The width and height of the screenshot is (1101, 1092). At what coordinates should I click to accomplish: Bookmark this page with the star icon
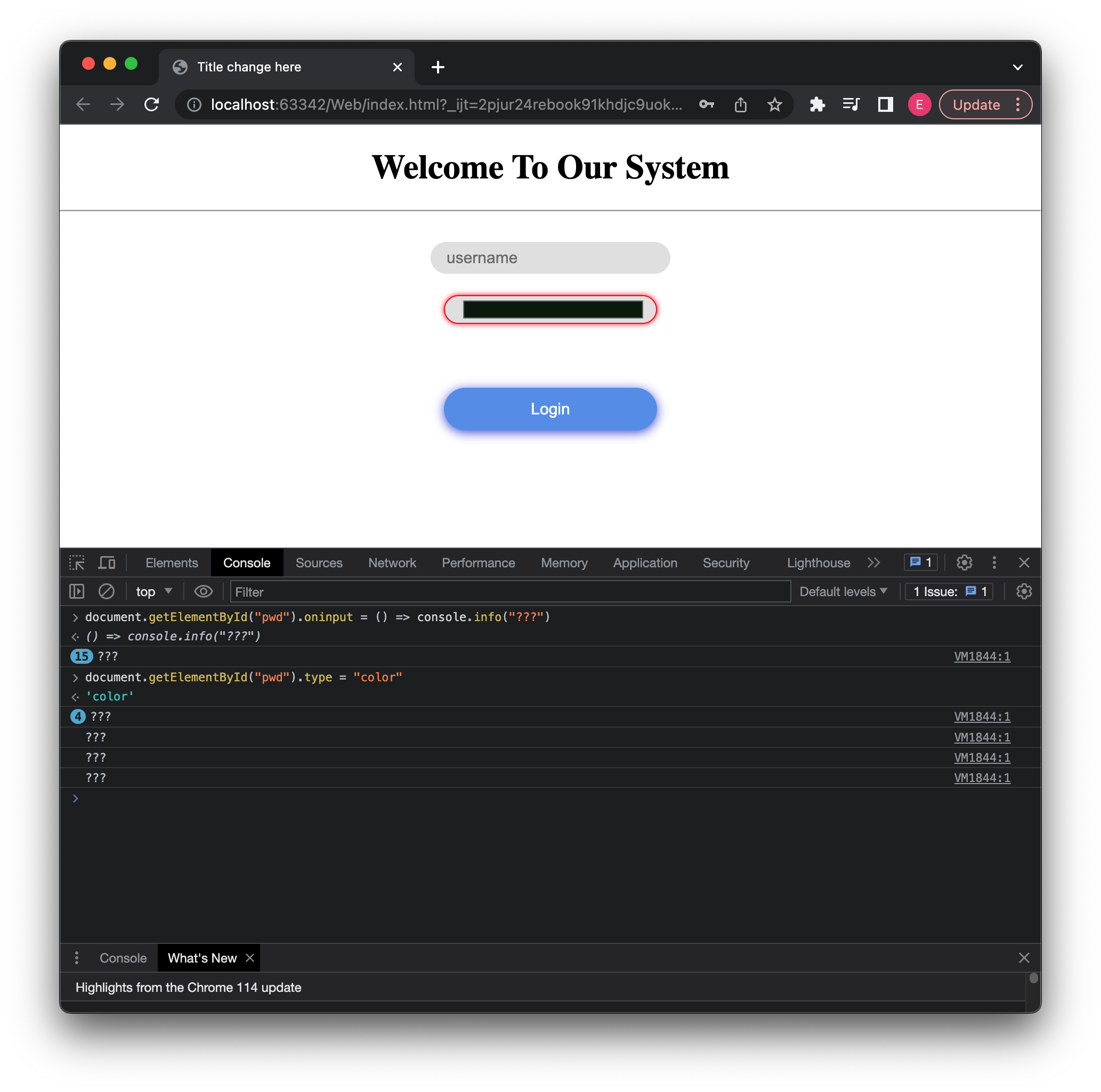click(774, 104)
